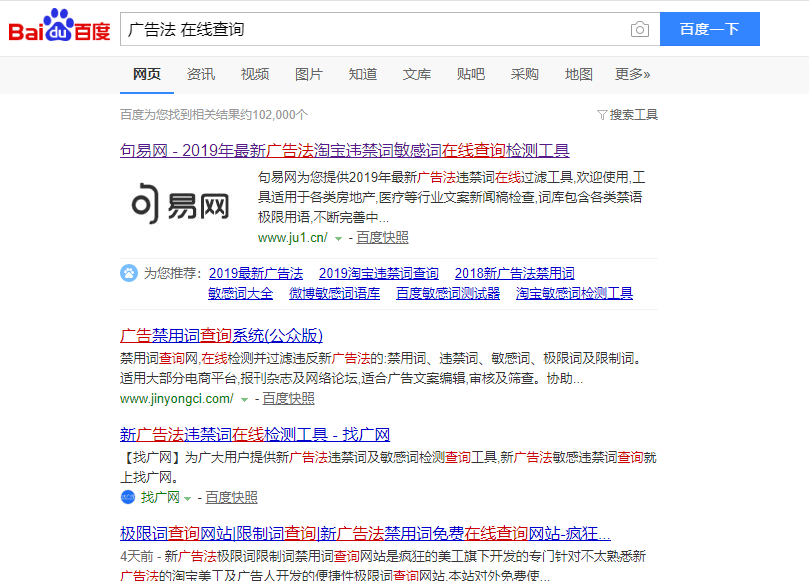Open the 贴吧 tab
The image size is (809, 581).
470,74
